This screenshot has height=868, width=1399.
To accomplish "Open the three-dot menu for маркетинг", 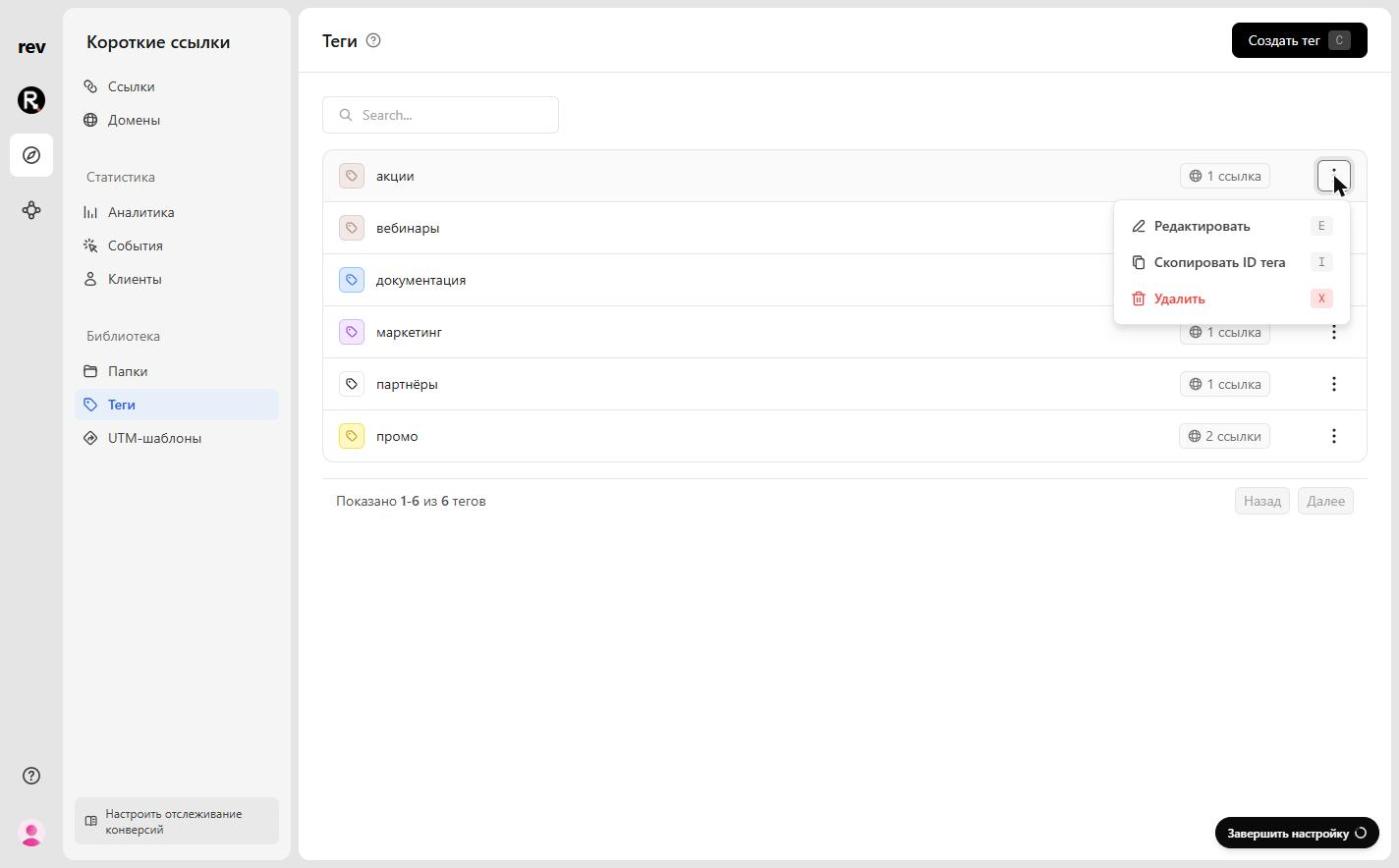I will point(1333,332).
